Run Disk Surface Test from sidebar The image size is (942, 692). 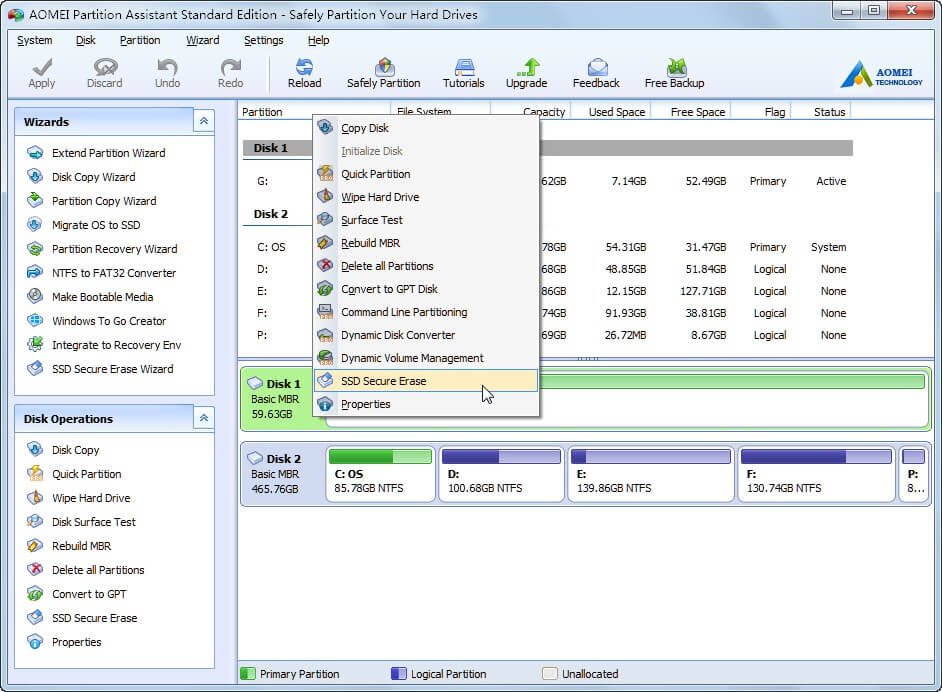tap(93, 522)
